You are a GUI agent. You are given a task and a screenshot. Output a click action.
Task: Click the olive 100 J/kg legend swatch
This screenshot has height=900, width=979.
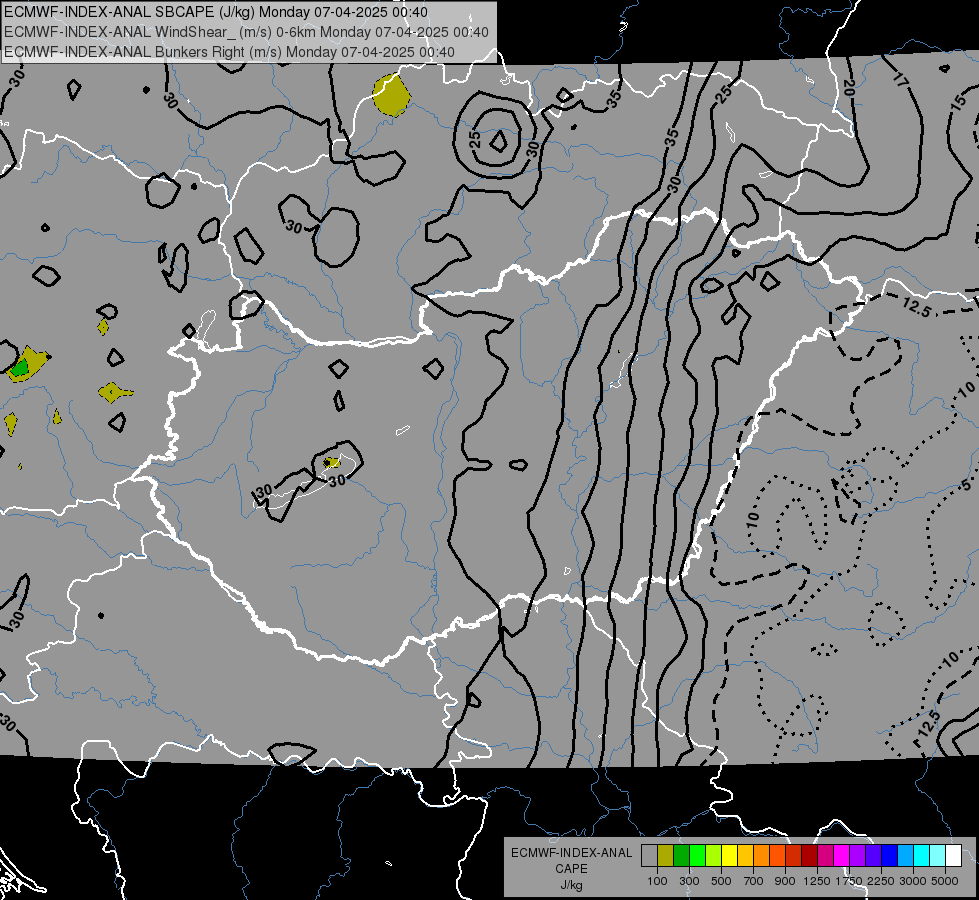[x=666, y=855]
